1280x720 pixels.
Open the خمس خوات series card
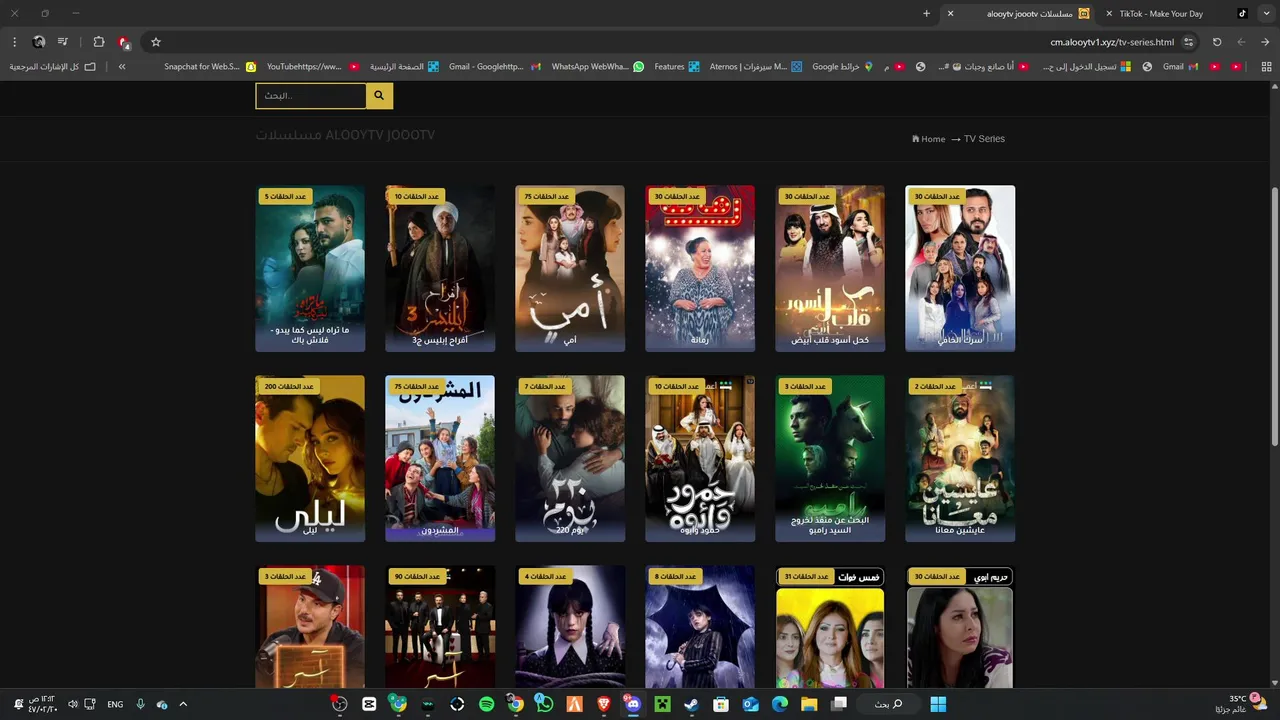click(830, 627)
